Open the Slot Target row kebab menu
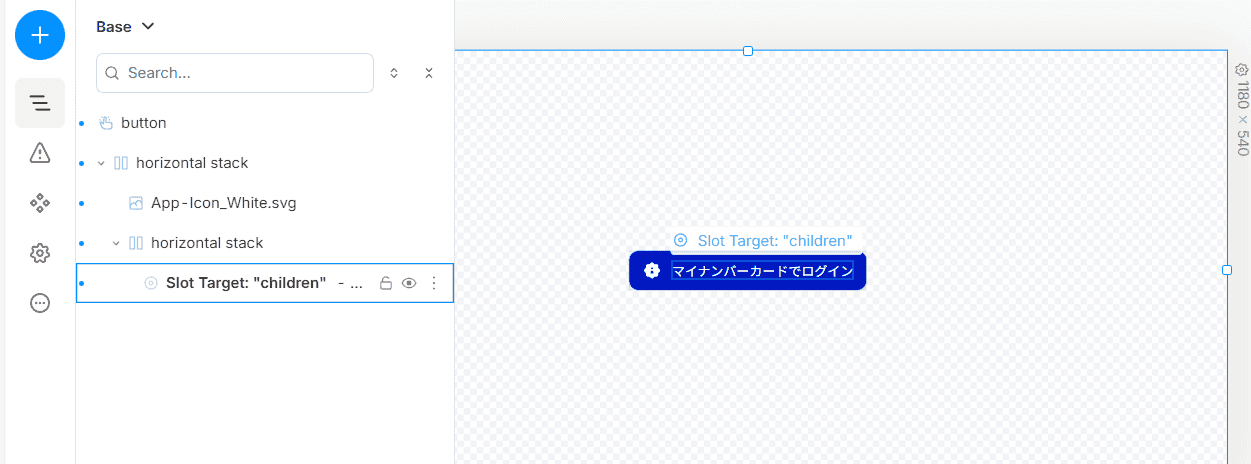This screenshot has width=1251, height=464. click(434, 283)
